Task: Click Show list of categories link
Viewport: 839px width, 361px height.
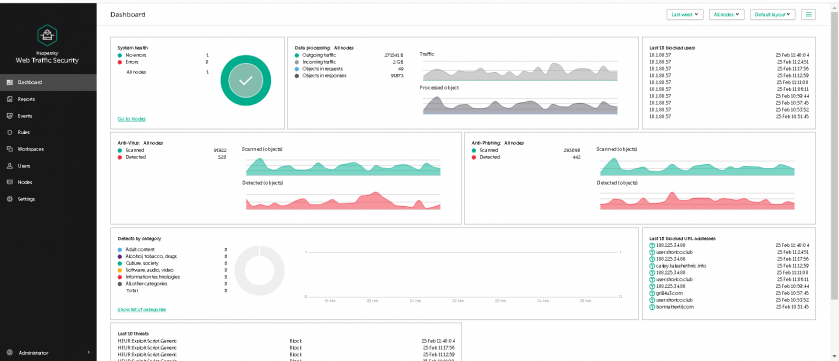Action: [142, 309]
